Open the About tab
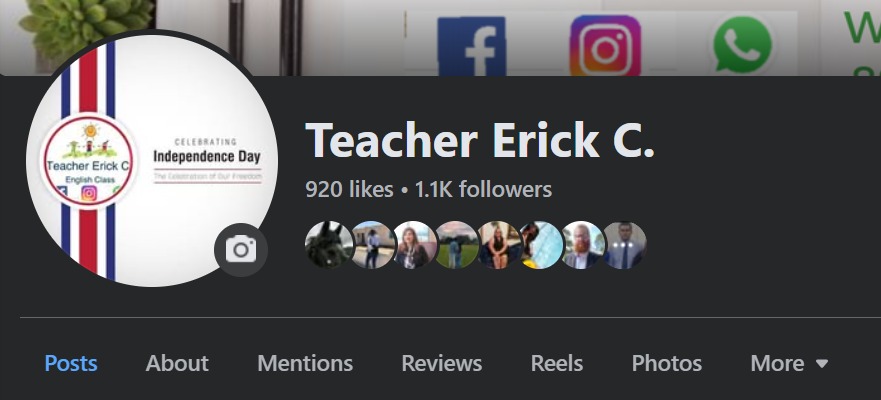The width and height of the screenshot is (881, 400). tap(177, 363)
